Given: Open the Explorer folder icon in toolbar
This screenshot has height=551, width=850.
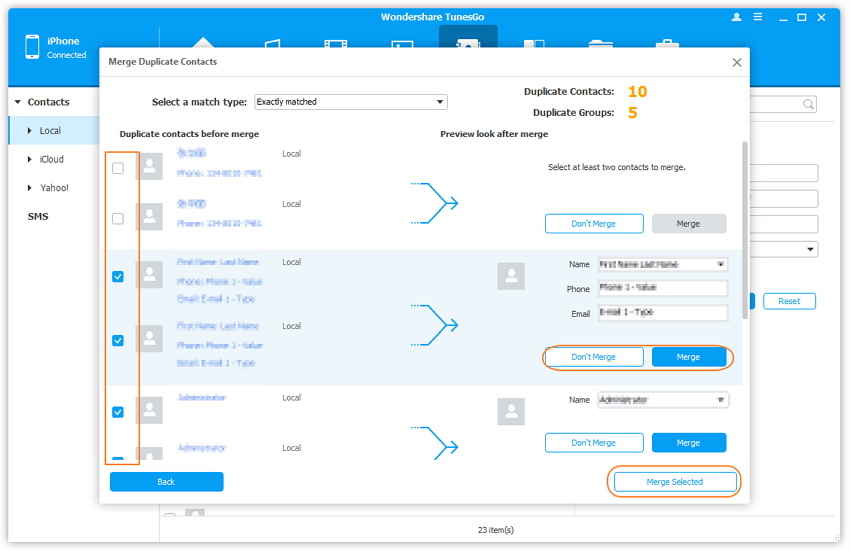Looking at the screenshot, I should pos(600,46).
